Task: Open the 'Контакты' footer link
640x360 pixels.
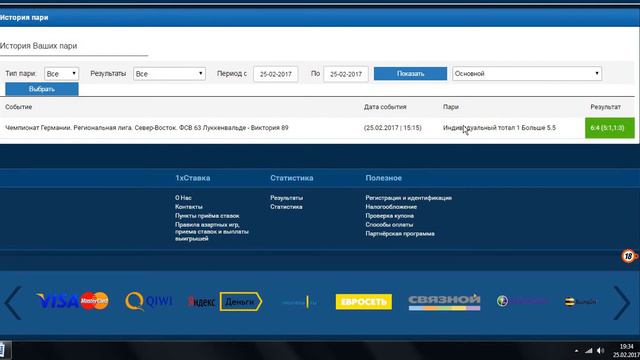Action: 189,207
